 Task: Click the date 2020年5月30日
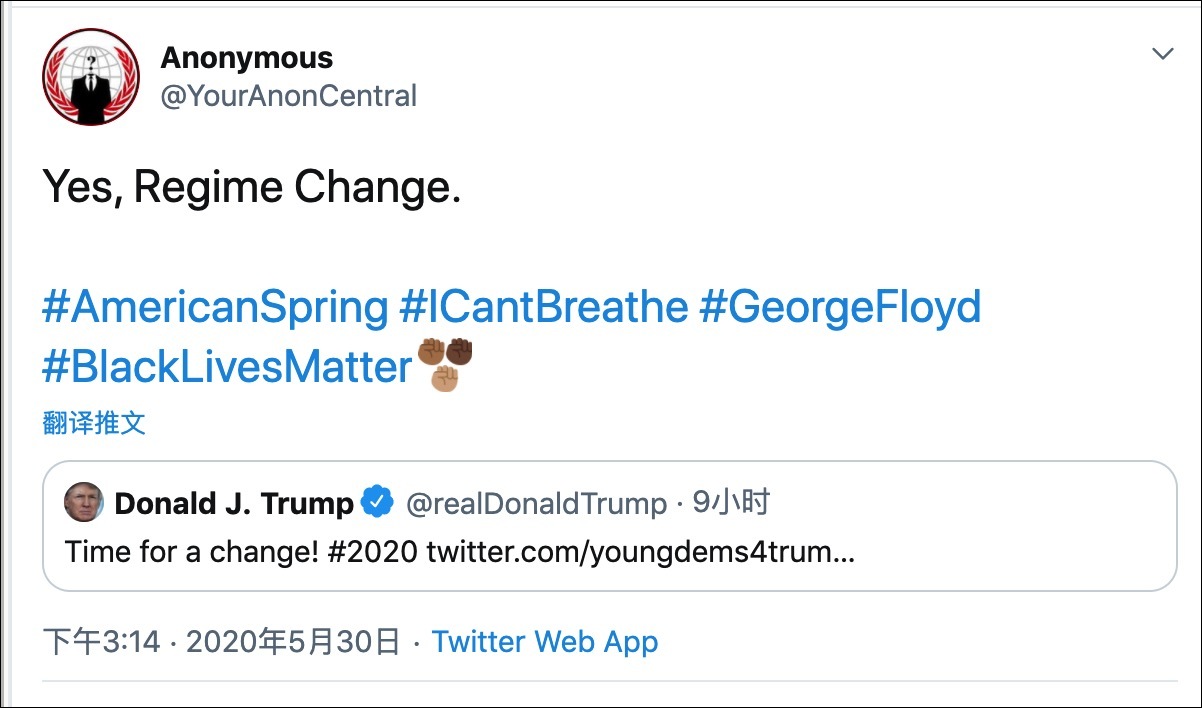pos(293,641)
